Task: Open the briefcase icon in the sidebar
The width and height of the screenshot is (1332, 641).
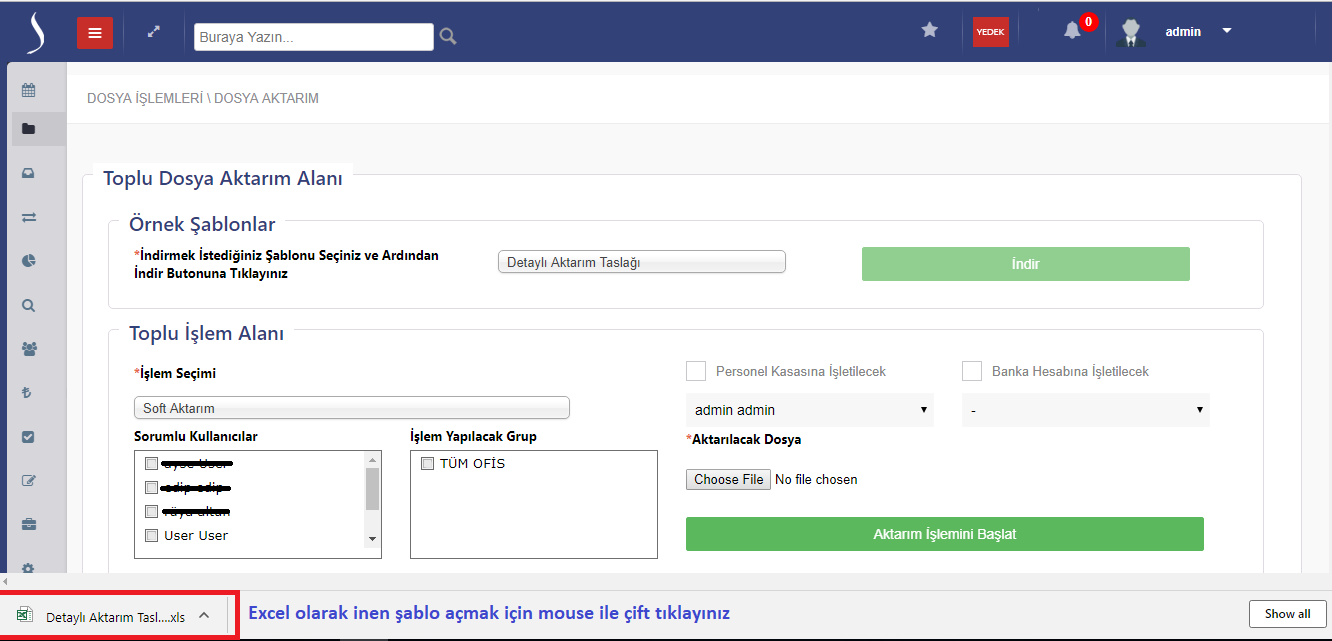Action: pyautogui.click(x=28, y=524)
